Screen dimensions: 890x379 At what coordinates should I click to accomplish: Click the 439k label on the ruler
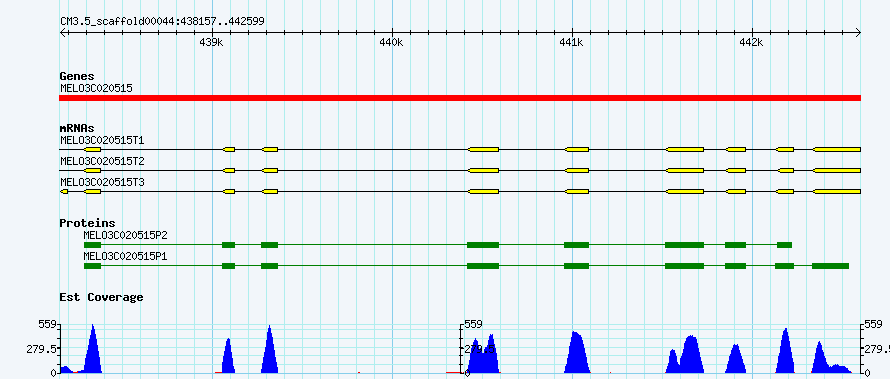211,43
